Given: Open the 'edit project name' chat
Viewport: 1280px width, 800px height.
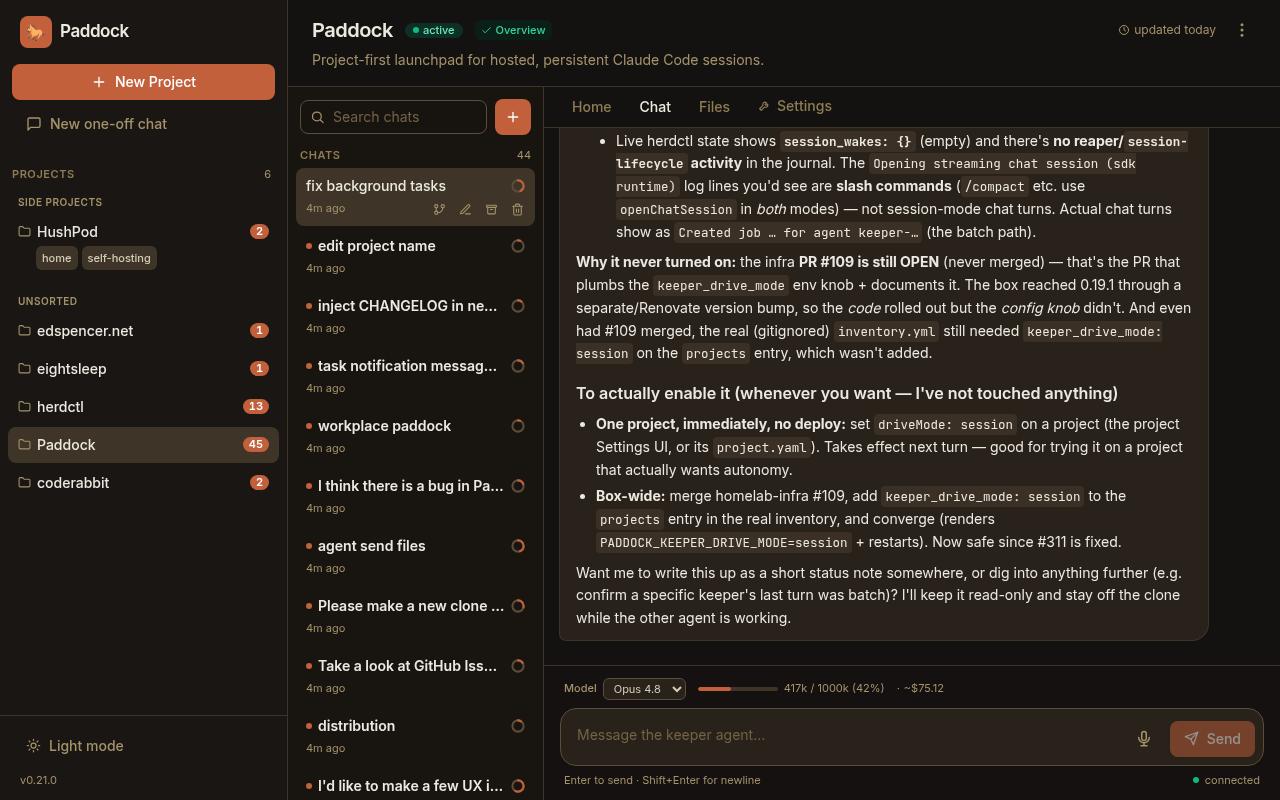Looking at the screenshot, I should pyautogui.click(x=415, y=257).
